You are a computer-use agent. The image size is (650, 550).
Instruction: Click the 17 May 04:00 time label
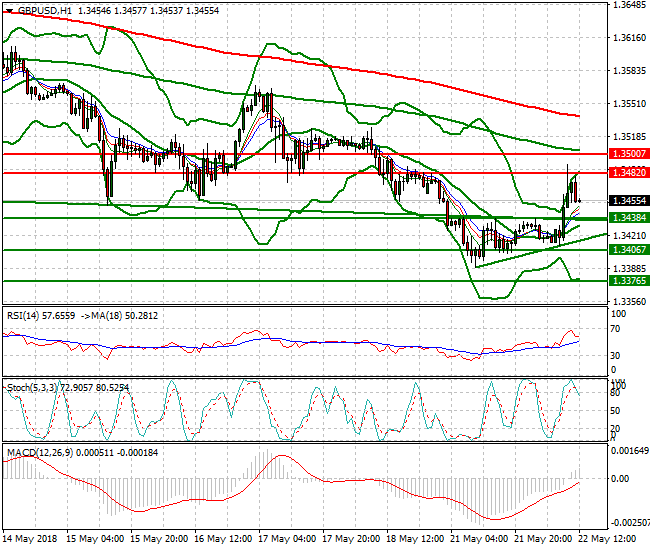pyautogui.click(x=287, y=539)
